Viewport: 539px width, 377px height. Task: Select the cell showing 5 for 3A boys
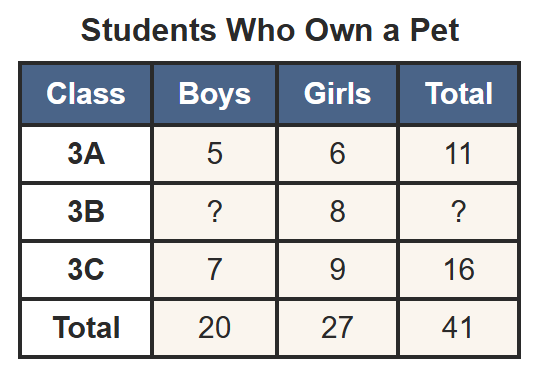click(214, 154)
